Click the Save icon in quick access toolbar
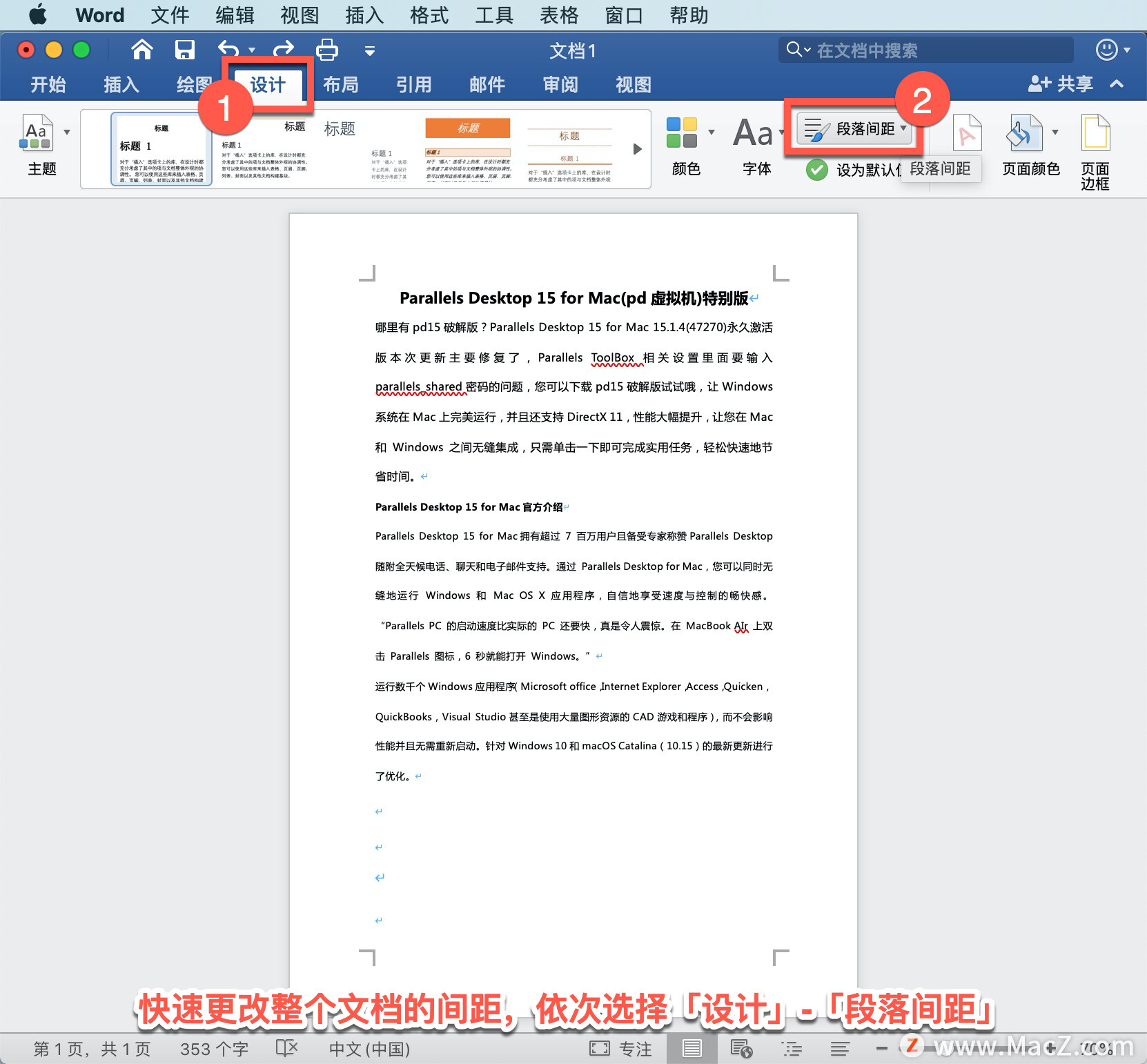1147x1064 pixels. [184, 50]
